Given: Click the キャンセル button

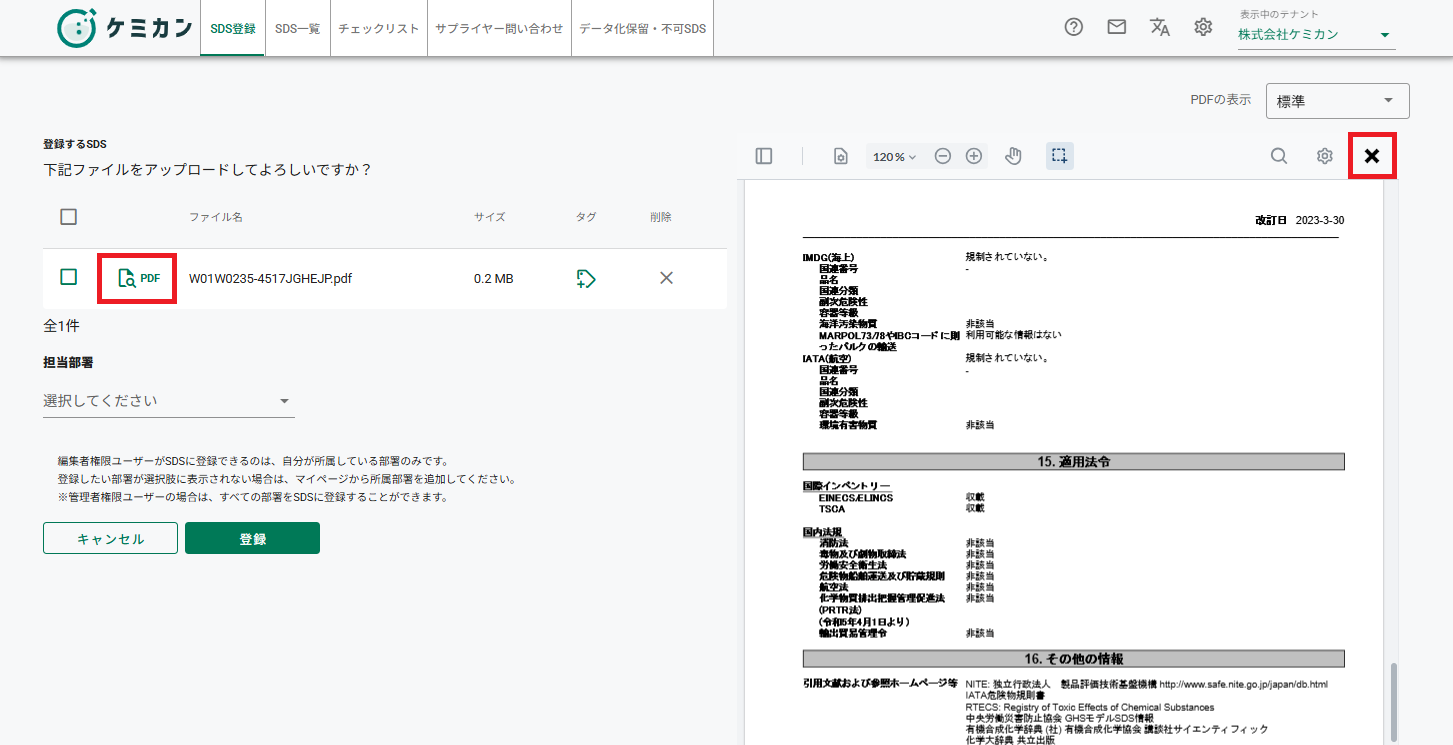Looking at the screenshot, I should tap(110, 538).
